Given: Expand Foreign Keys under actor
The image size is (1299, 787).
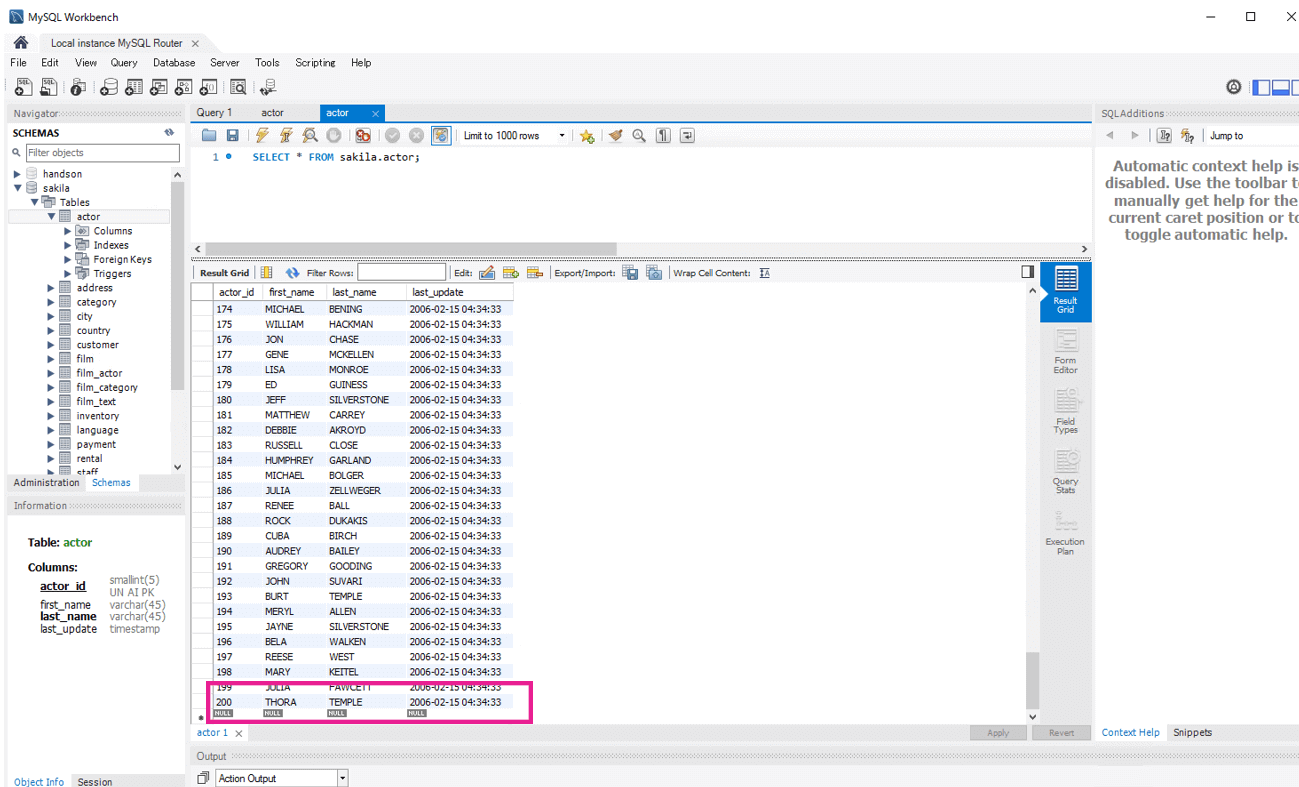Looking at the screenshot, I should tap(68, 259).
